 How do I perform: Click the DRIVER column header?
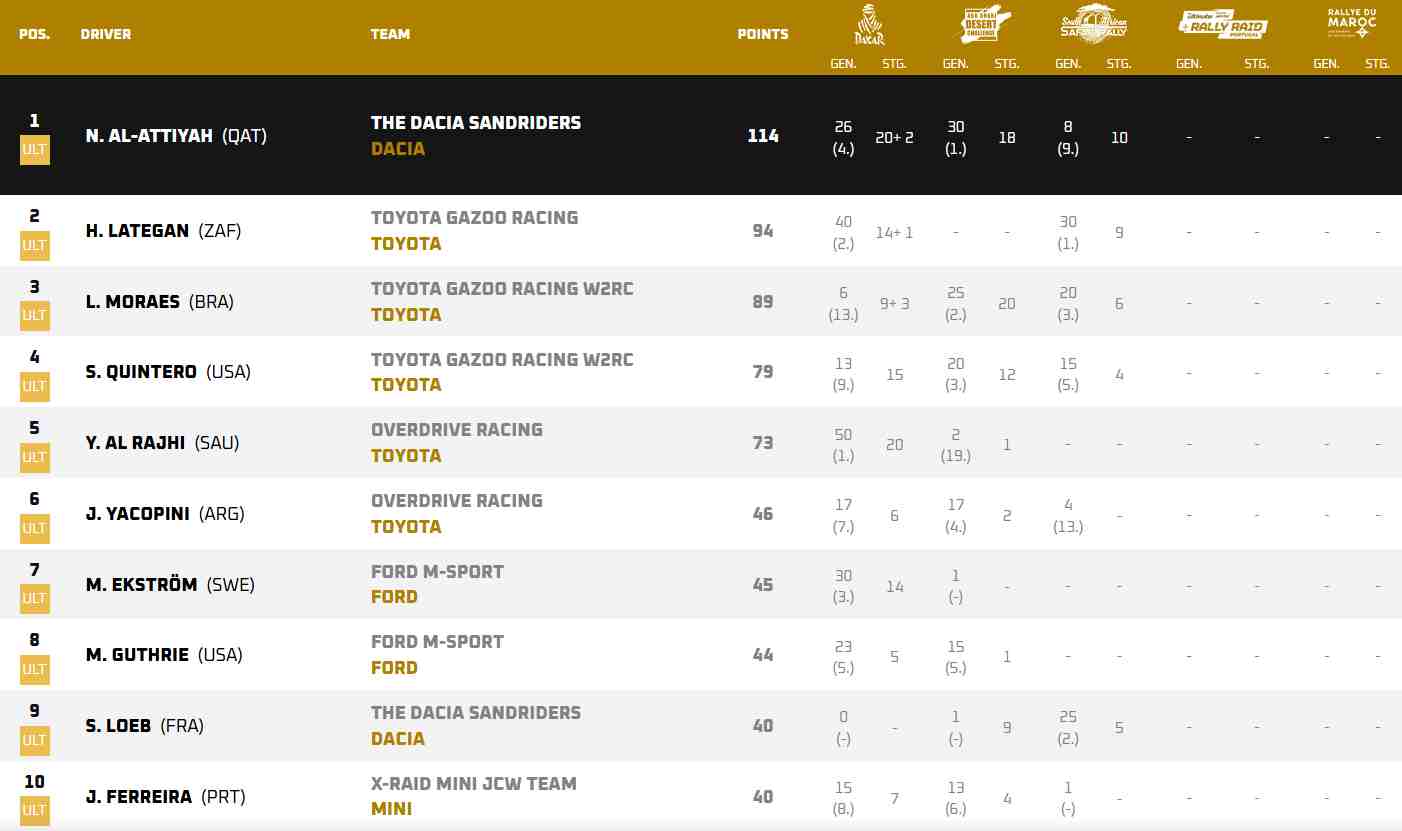pyautogui.click(x=106, y=34)
